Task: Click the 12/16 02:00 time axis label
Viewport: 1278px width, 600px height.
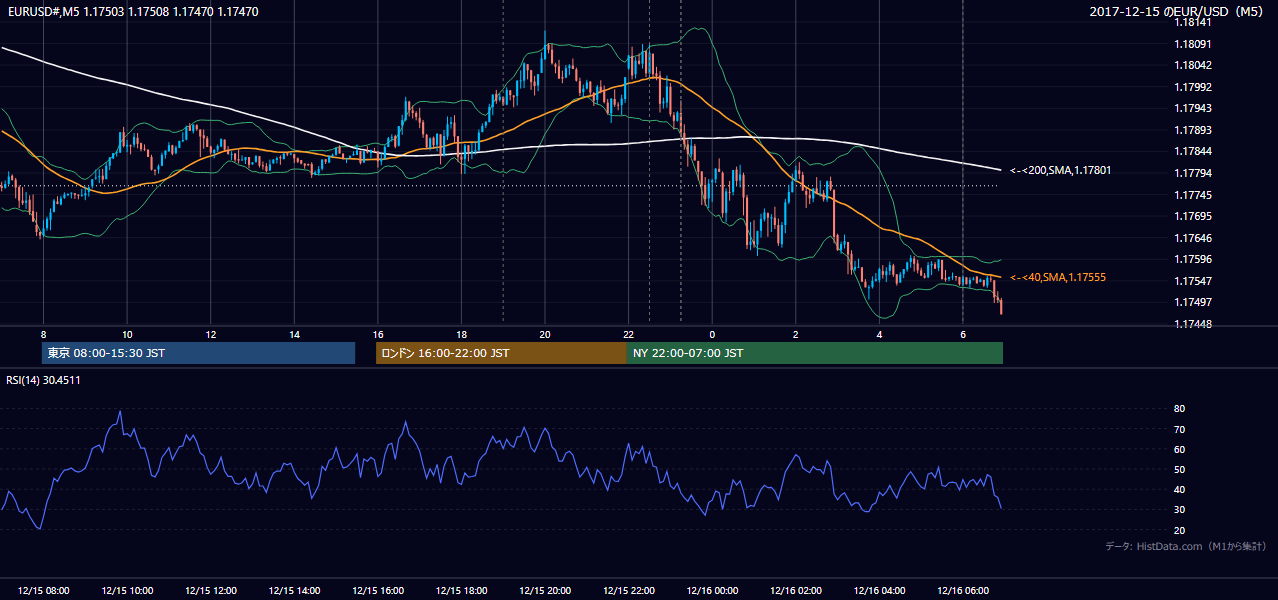Action: click(796, 591)
